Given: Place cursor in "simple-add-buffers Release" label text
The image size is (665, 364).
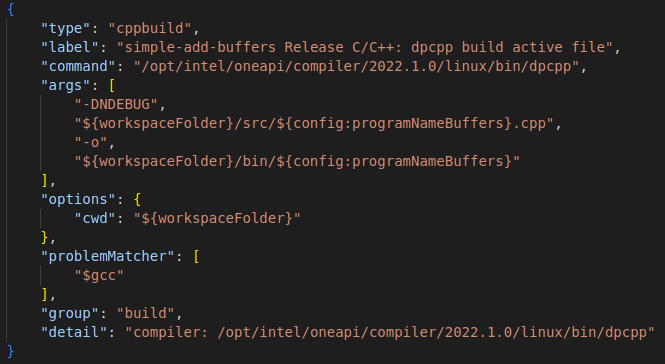Looking at the screenshot, I should click(x=234, y=47).
